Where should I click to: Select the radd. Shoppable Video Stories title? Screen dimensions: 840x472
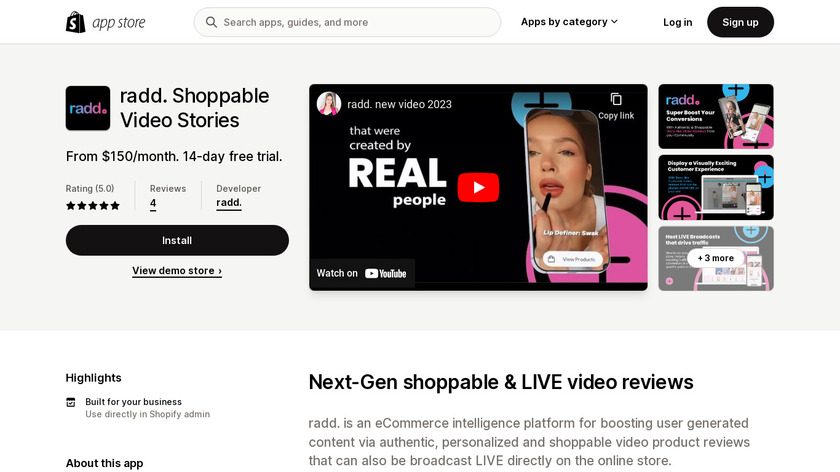tap(194, 108)
